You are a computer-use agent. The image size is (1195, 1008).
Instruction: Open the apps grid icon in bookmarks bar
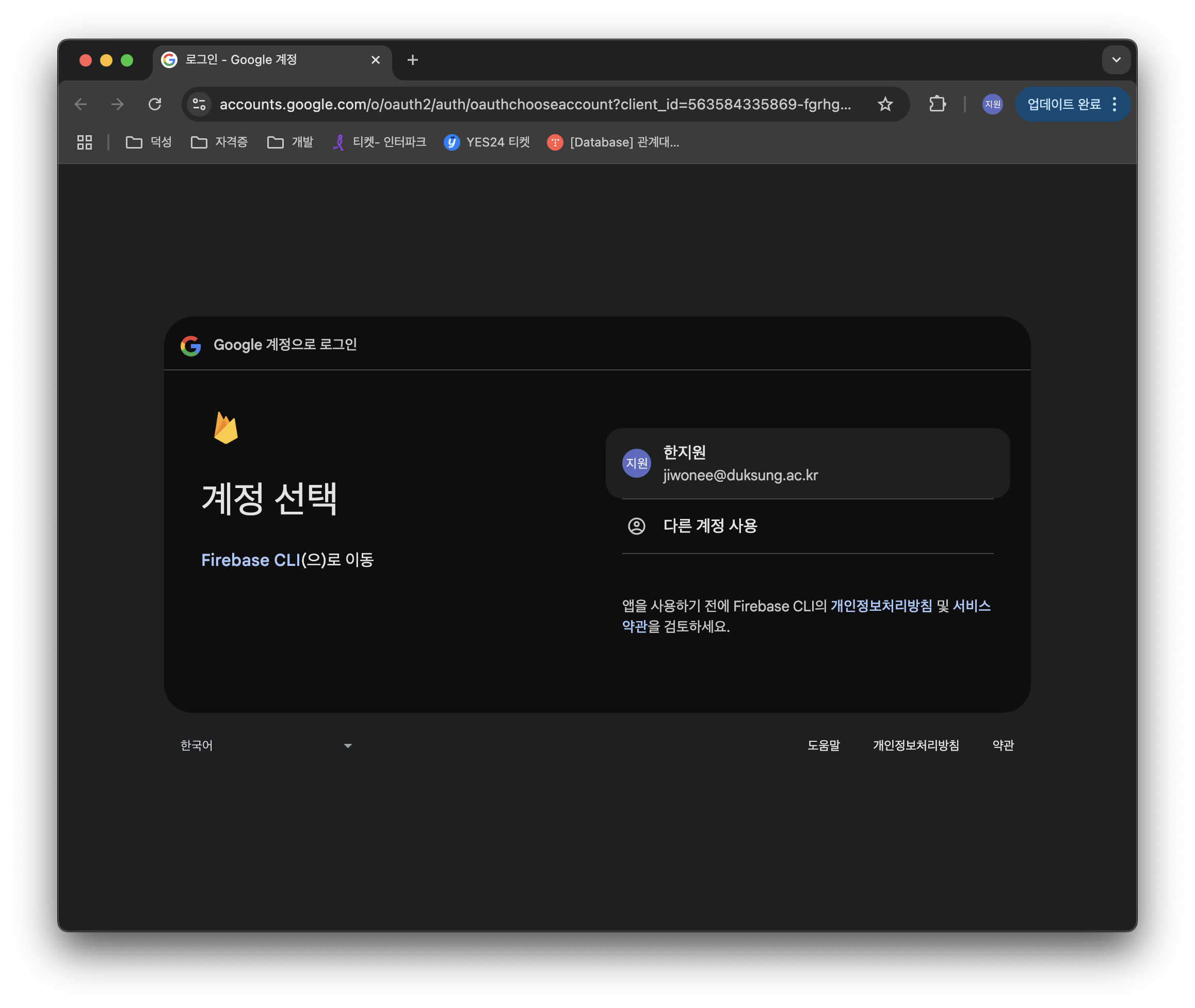point(85,142)
